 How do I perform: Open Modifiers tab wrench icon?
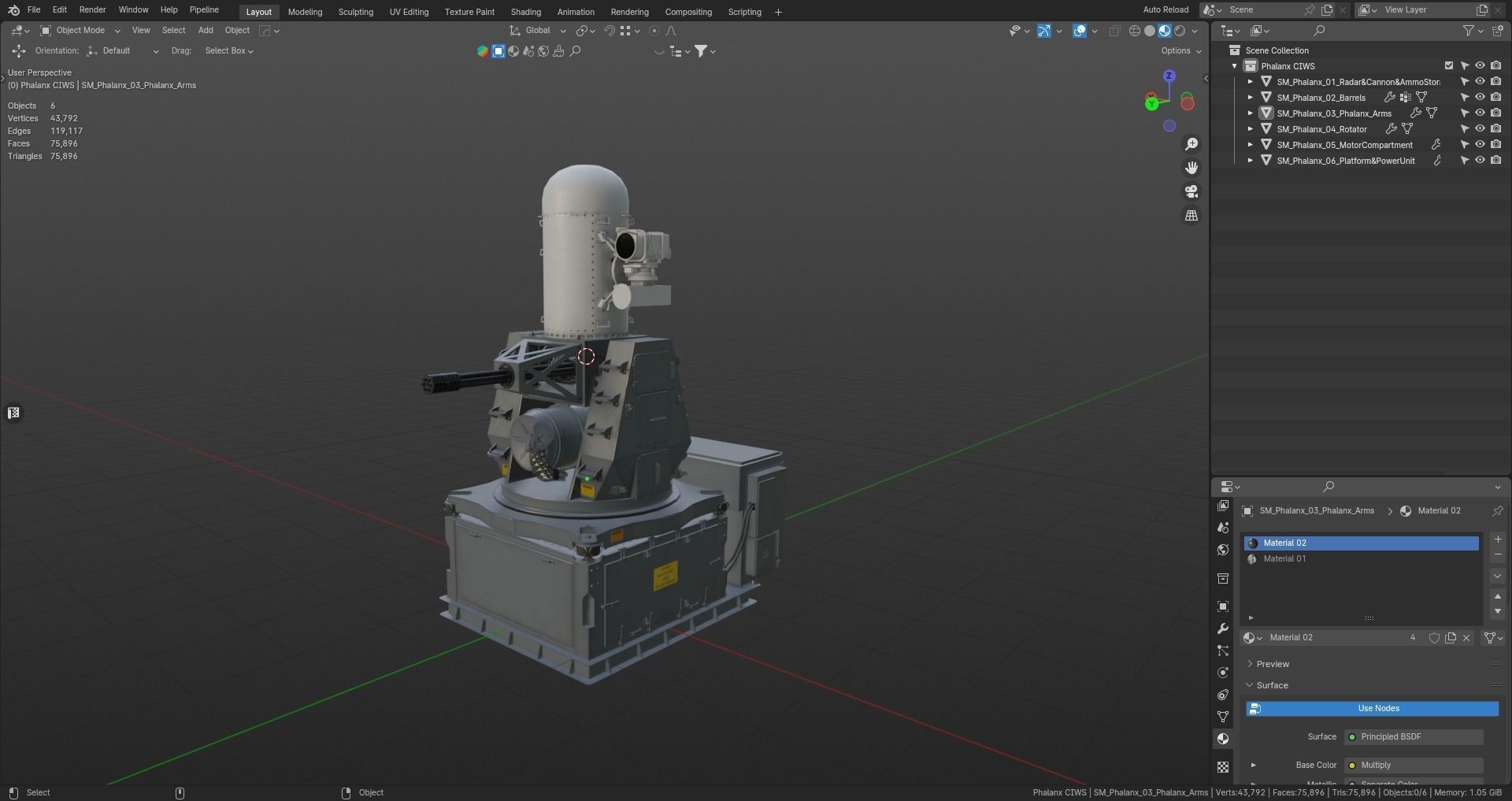1223,629
